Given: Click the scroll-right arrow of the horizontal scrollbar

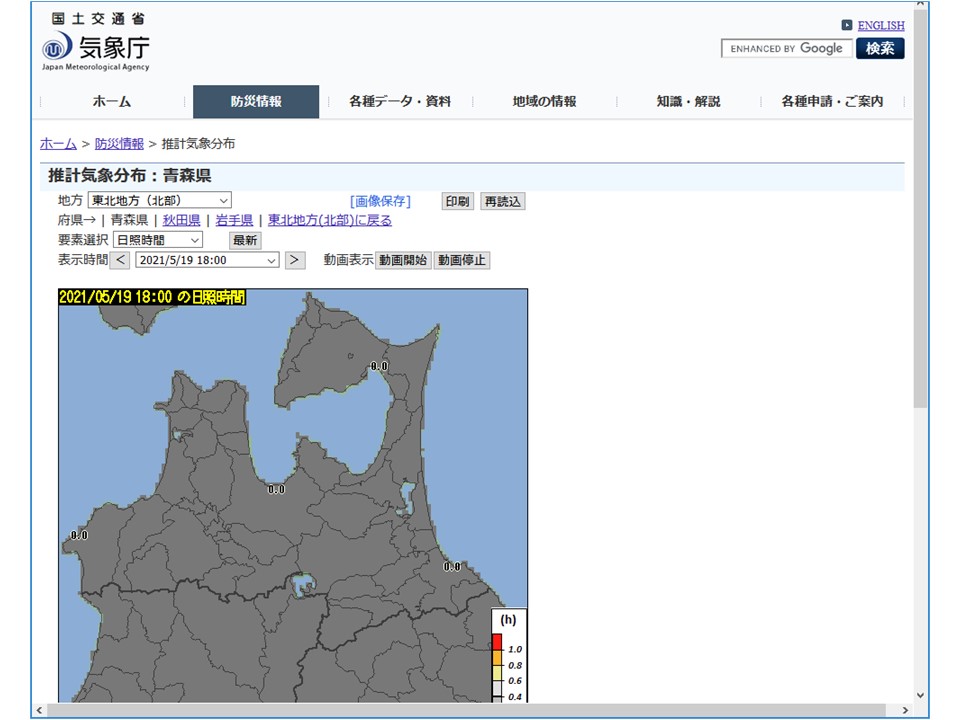Looking at the screenshot, I should (x=905, y=710).
